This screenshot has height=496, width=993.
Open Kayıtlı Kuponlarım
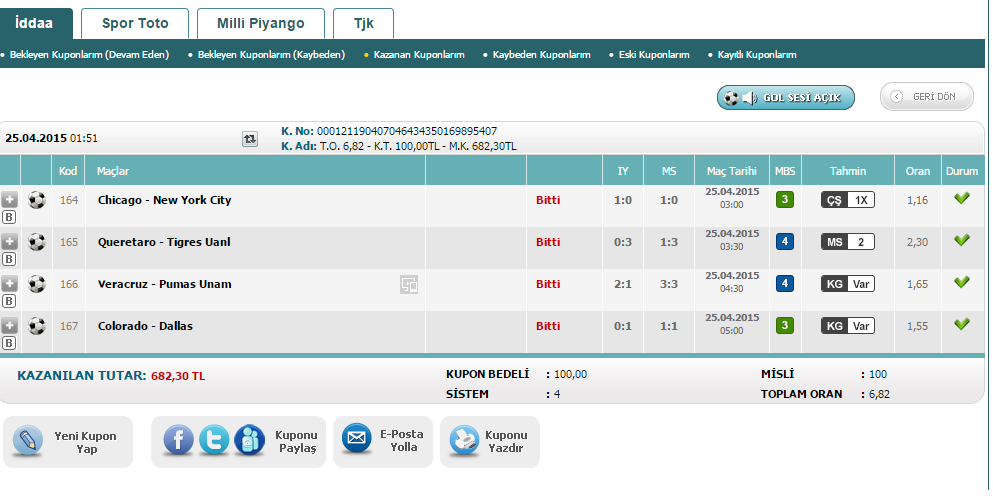(x=757, y=55)
